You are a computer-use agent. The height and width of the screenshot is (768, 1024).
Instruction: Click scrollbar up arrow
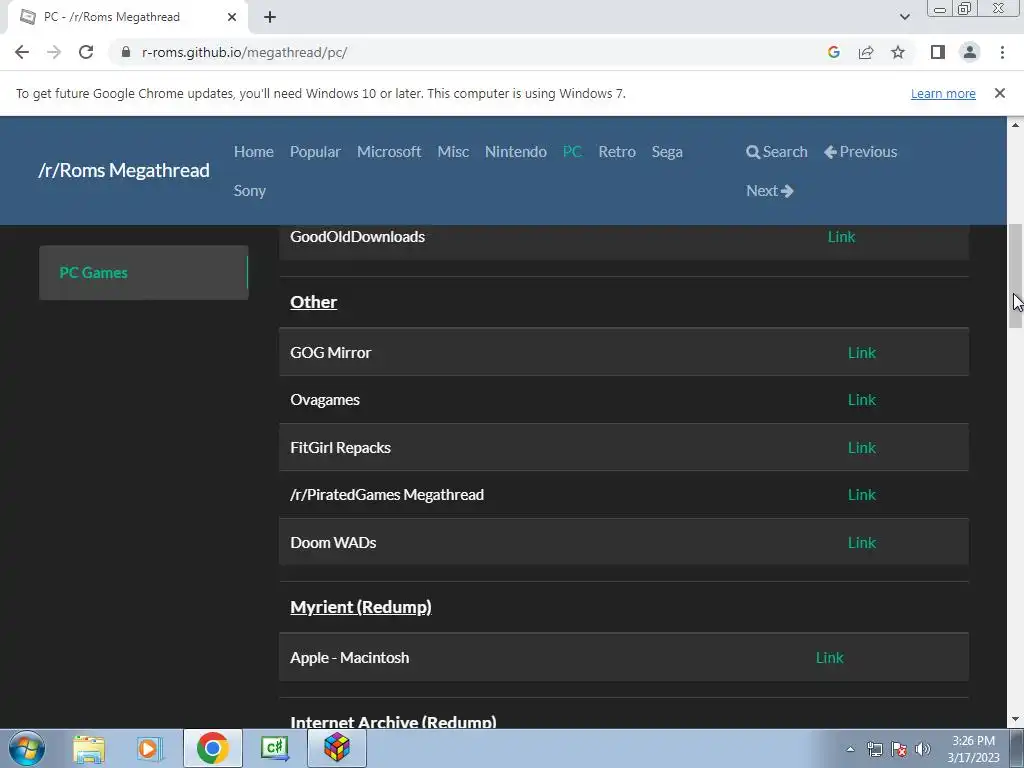(1016, 124)
